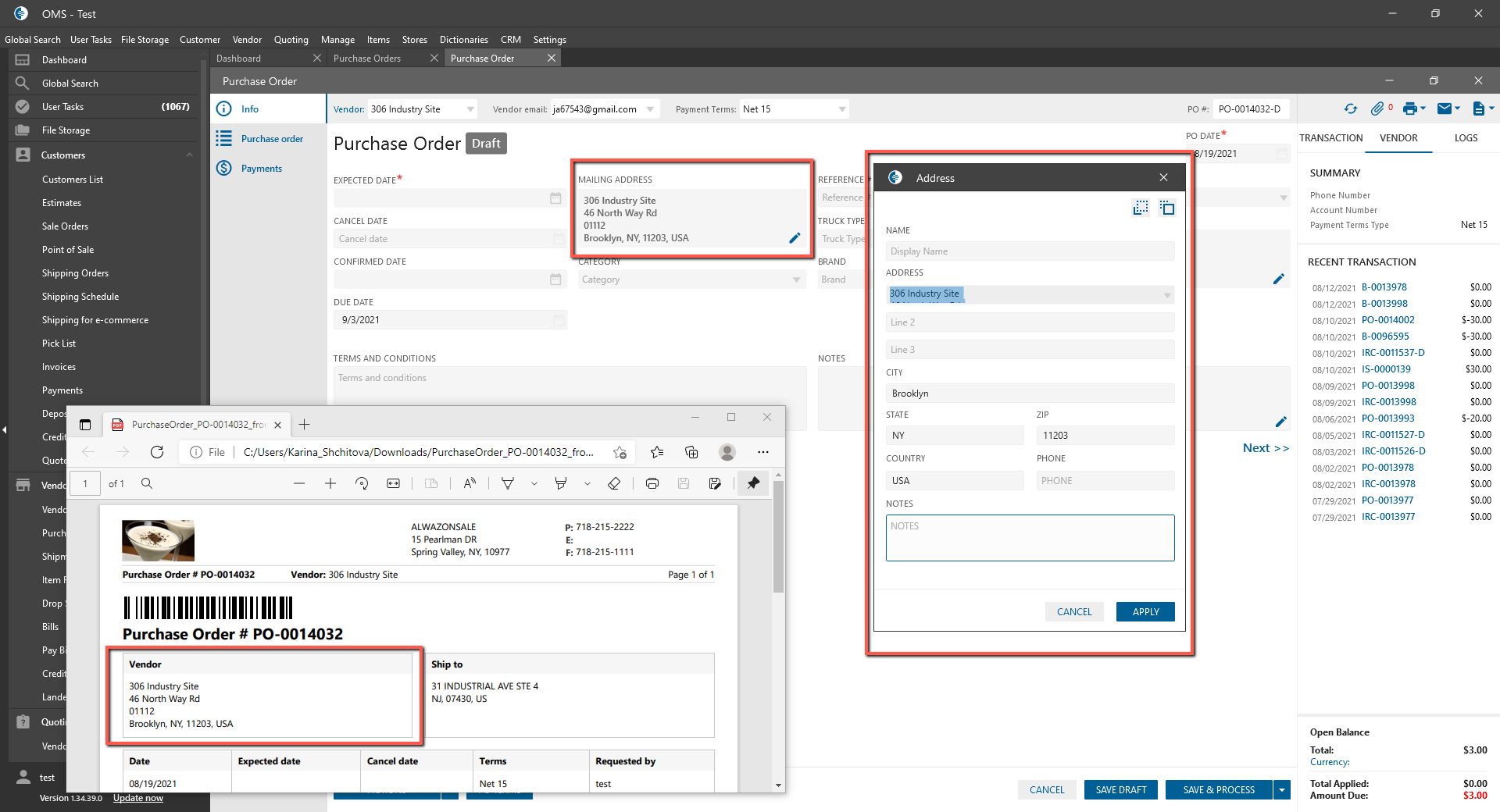
Task: Click into the Address NOTES text field
Action: (1030, 538)
